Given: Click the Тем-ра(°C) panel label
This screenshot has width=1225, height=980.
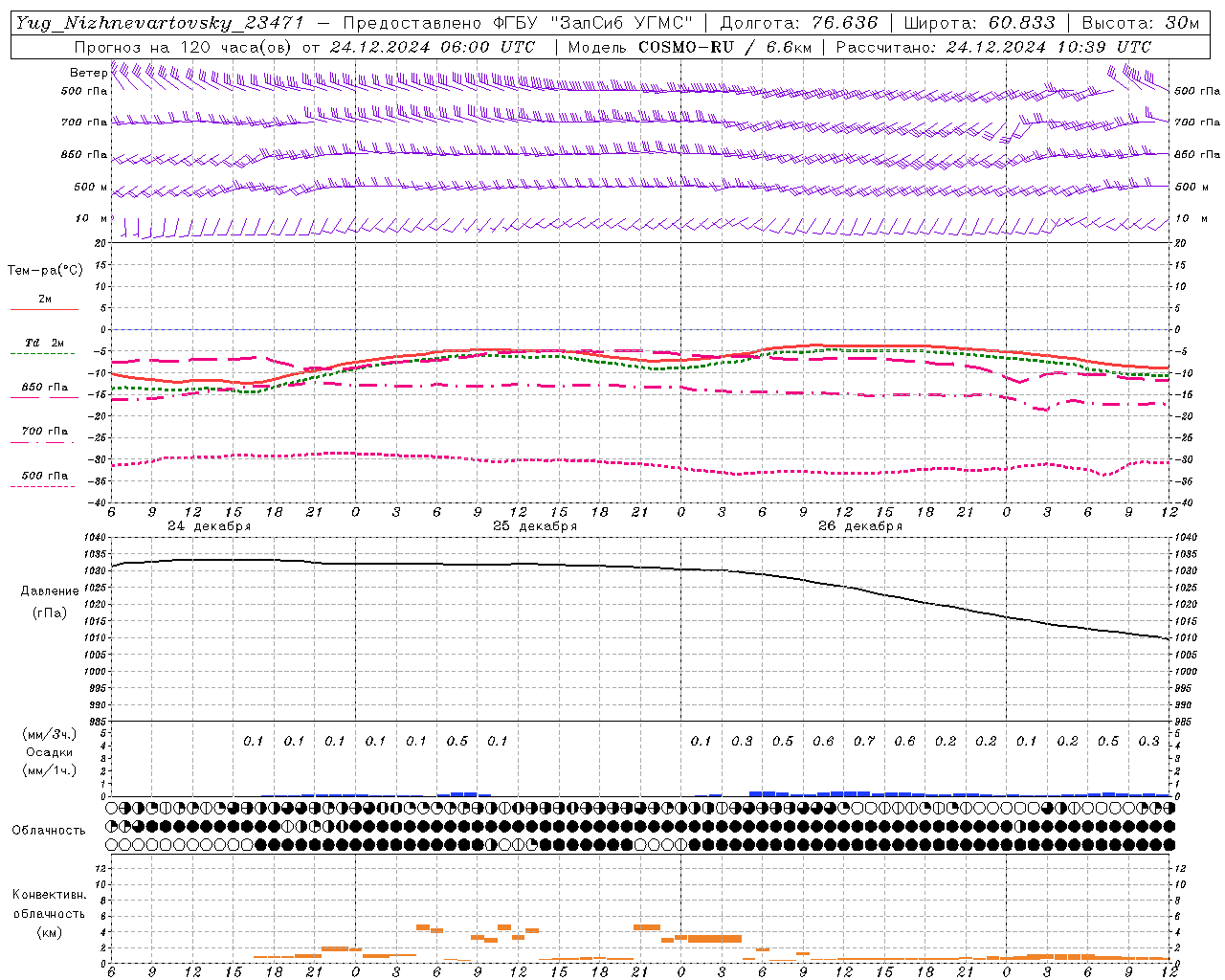Looking at the screenshot, I should (x=45, y=271).
